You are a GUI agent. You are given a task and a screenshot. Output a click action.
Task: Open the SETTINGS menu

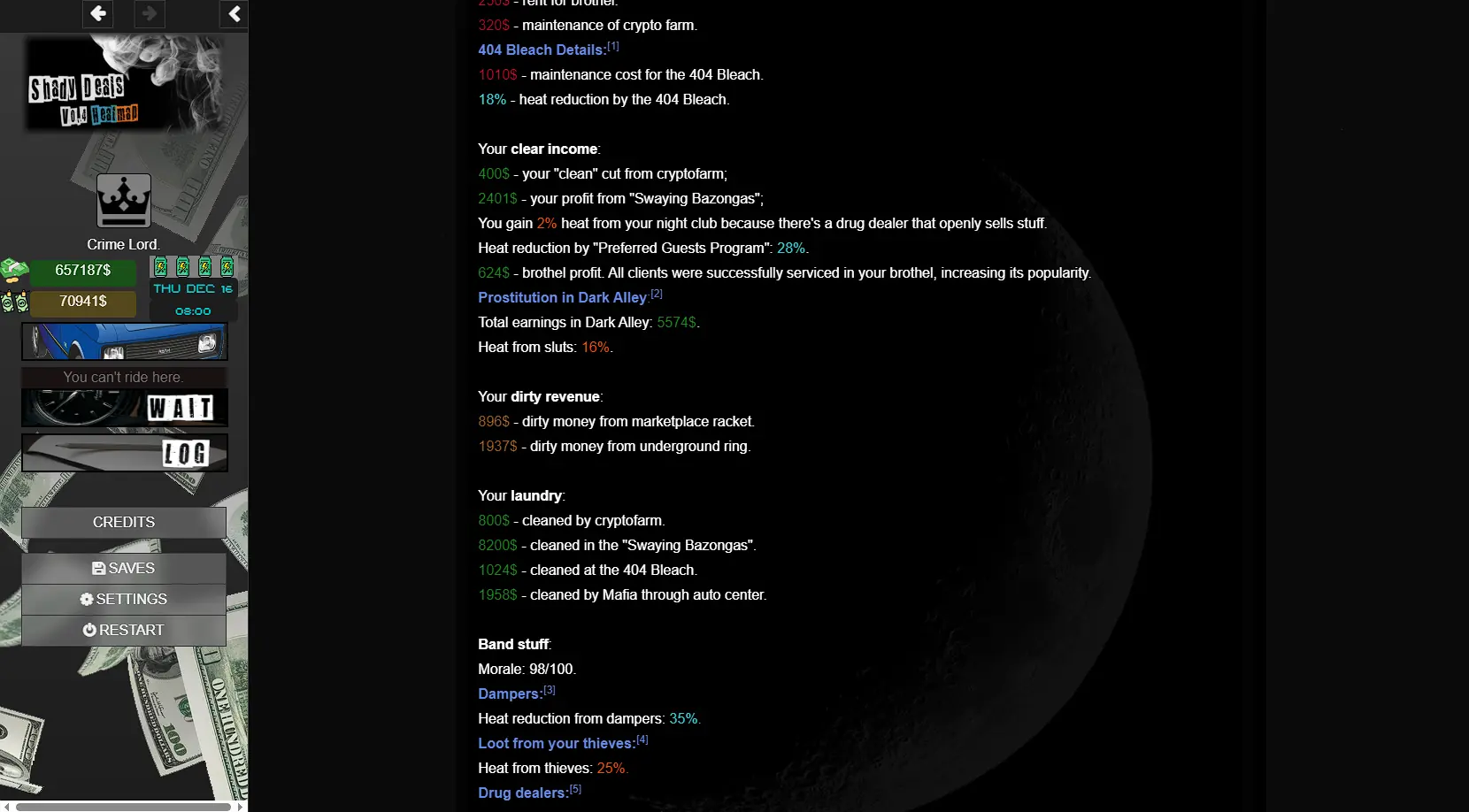[x=124, y=600]
